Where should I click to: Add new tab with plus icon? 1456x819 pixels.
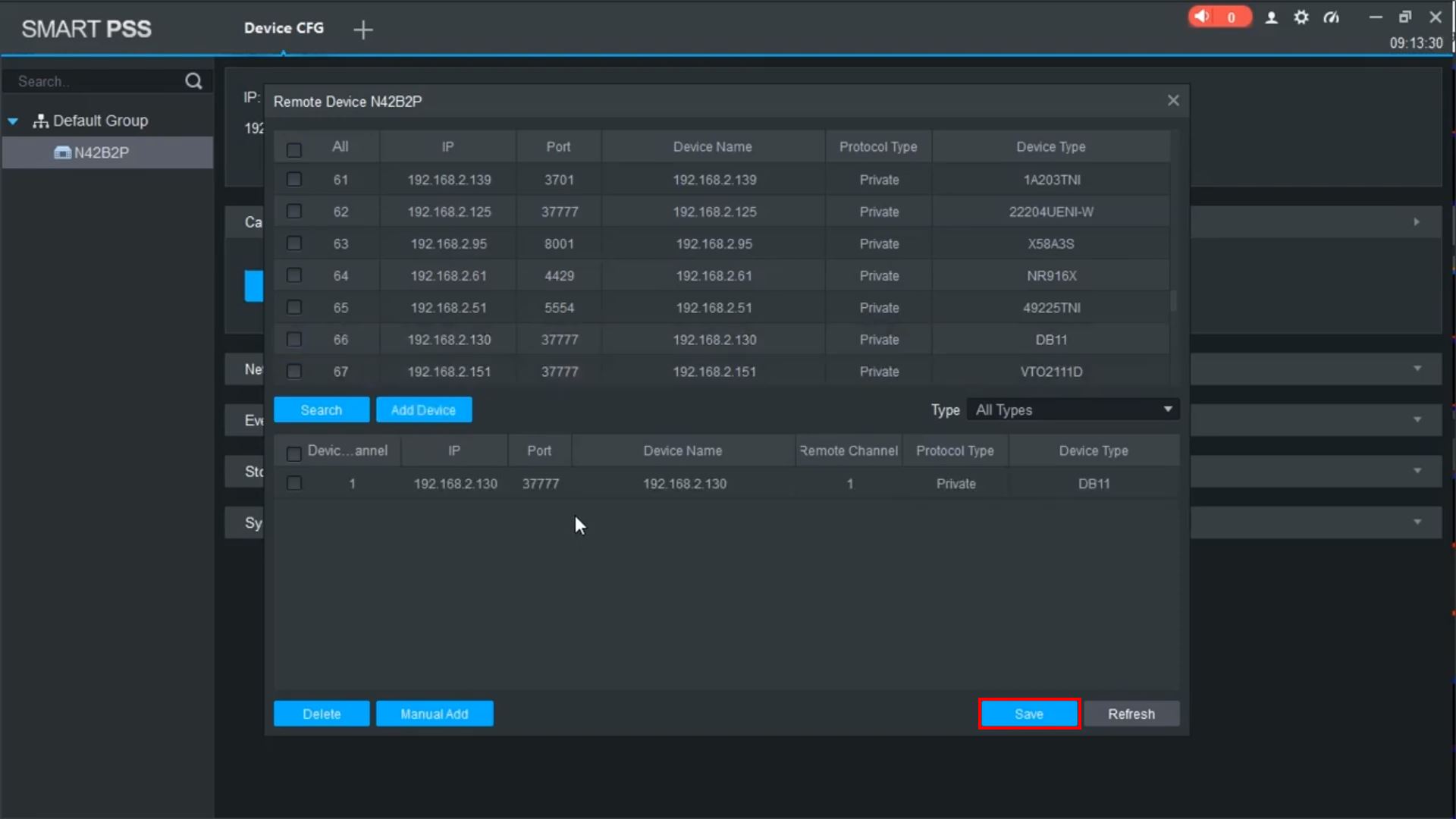(363, 30)
